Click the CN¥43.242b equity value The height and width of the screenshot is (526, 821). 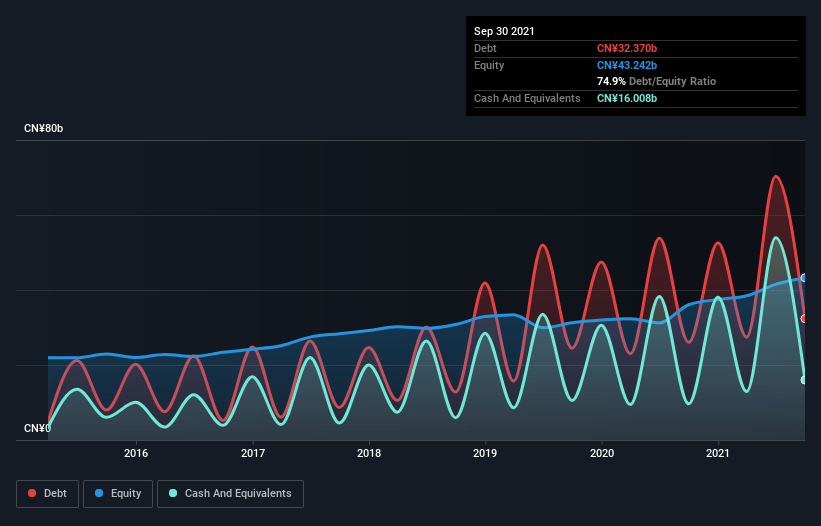click(627, 65)
